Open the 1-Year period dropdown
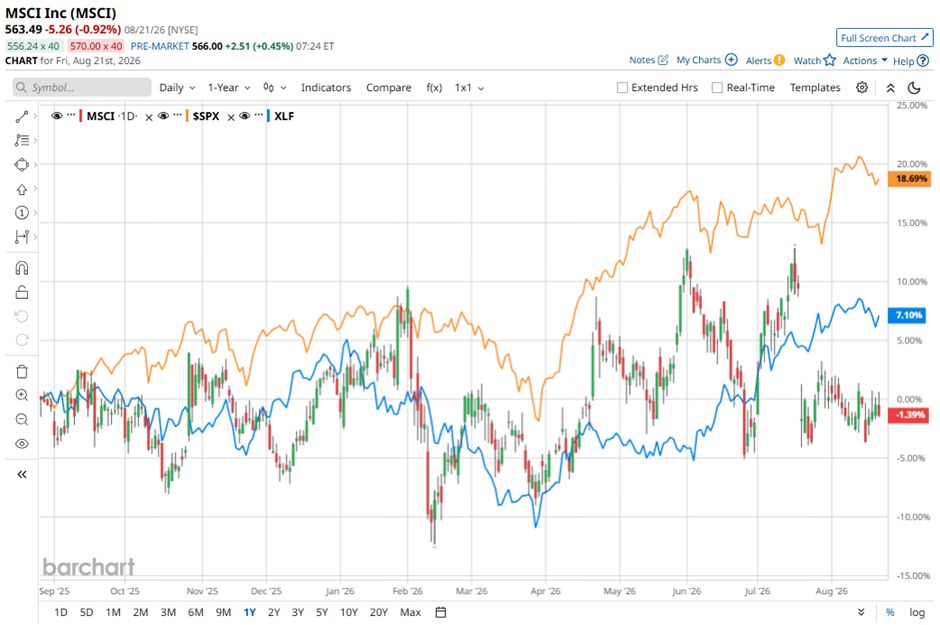Viewport: 940px width, 625px height. [x=229, y=87]
